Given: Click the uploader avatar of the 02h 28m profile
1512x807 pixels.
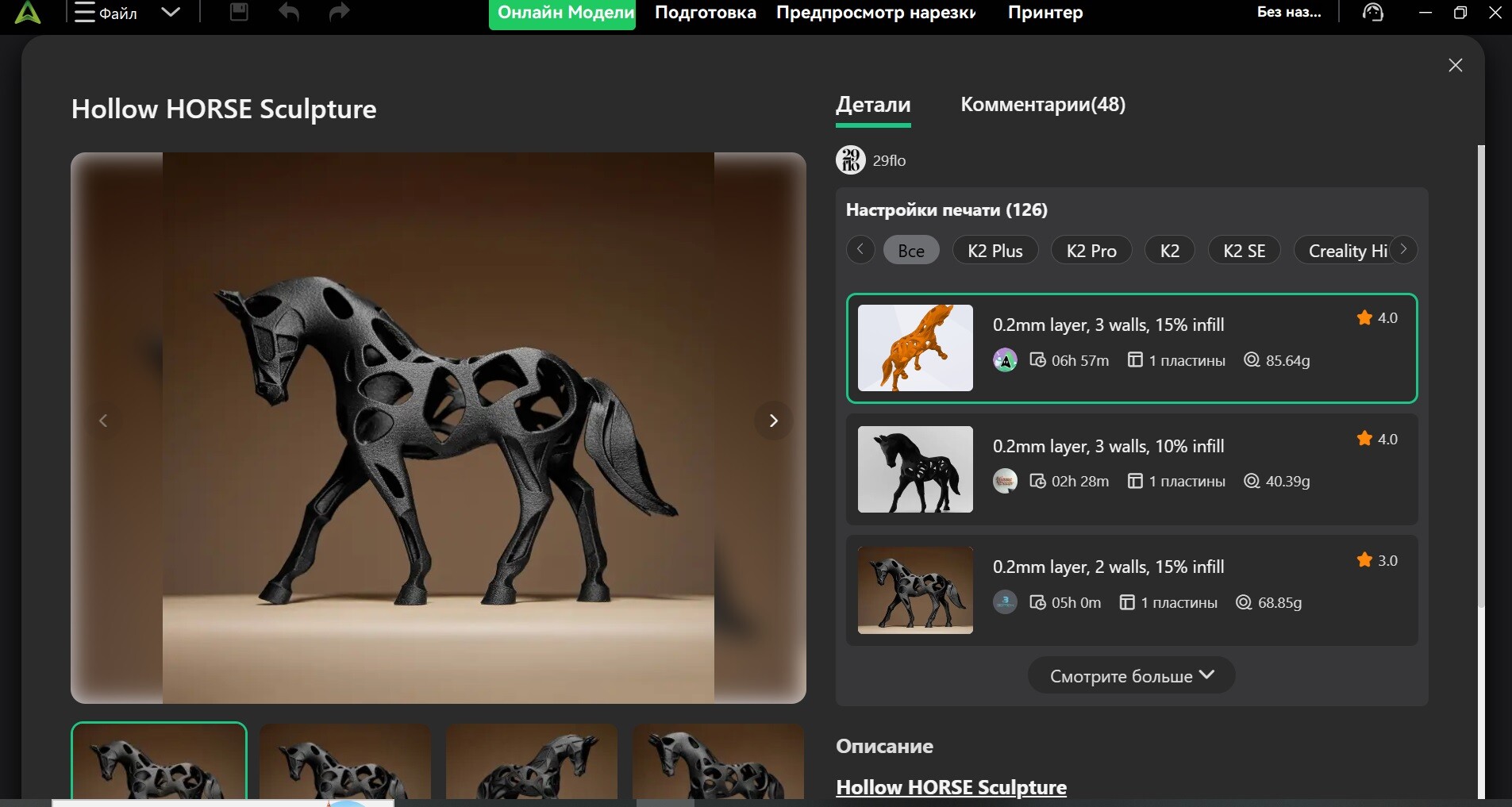Looking at the screenshot, I should [1005, 481].
